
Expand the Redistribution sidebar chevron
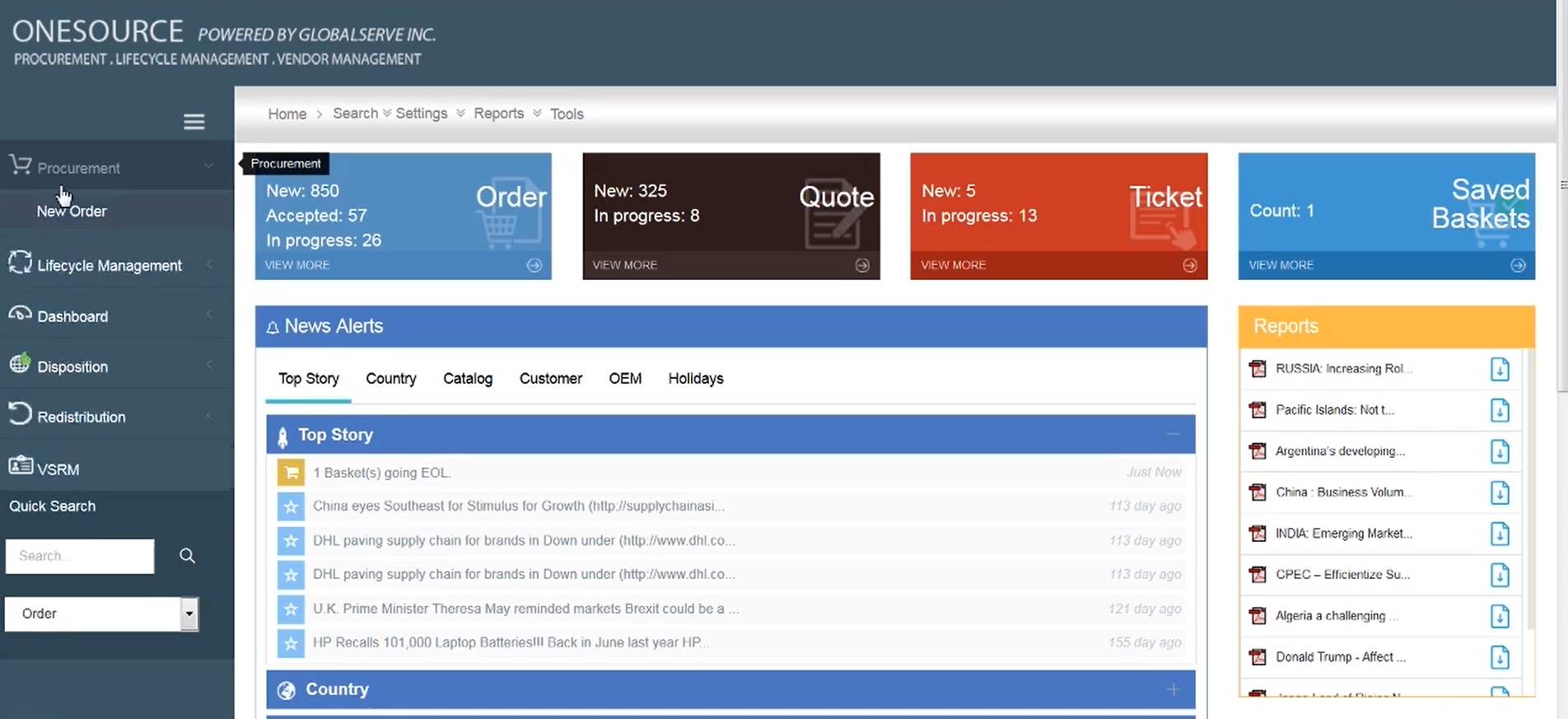[208, 415]
